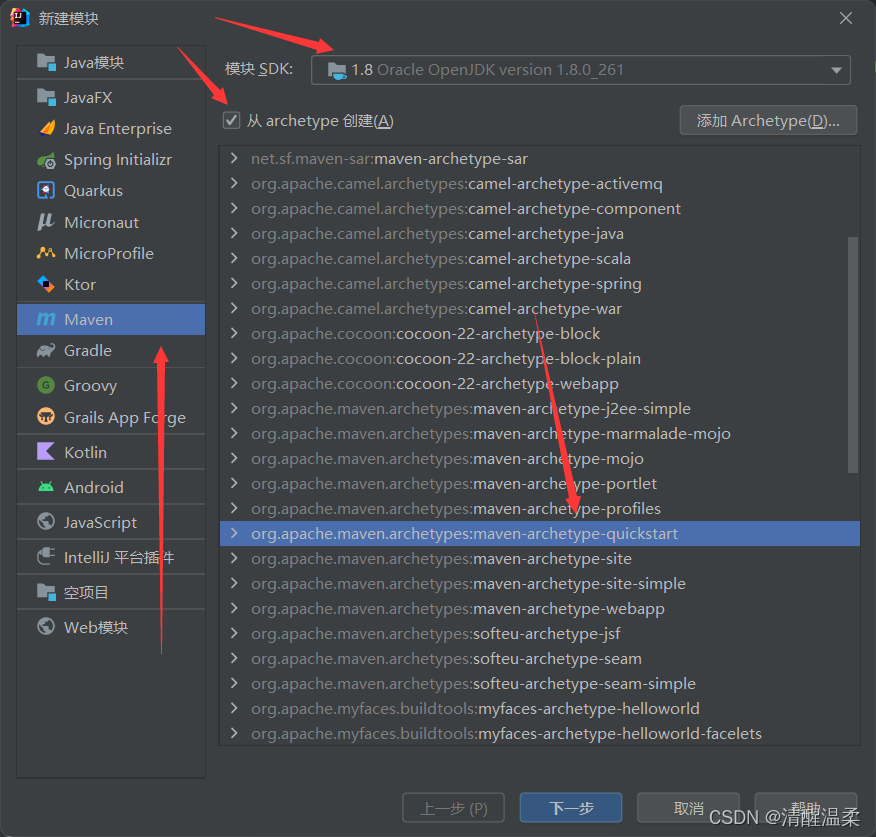Select JavaScript project type
The height and width of the screenshot is (837, 876).
(111, 521)
